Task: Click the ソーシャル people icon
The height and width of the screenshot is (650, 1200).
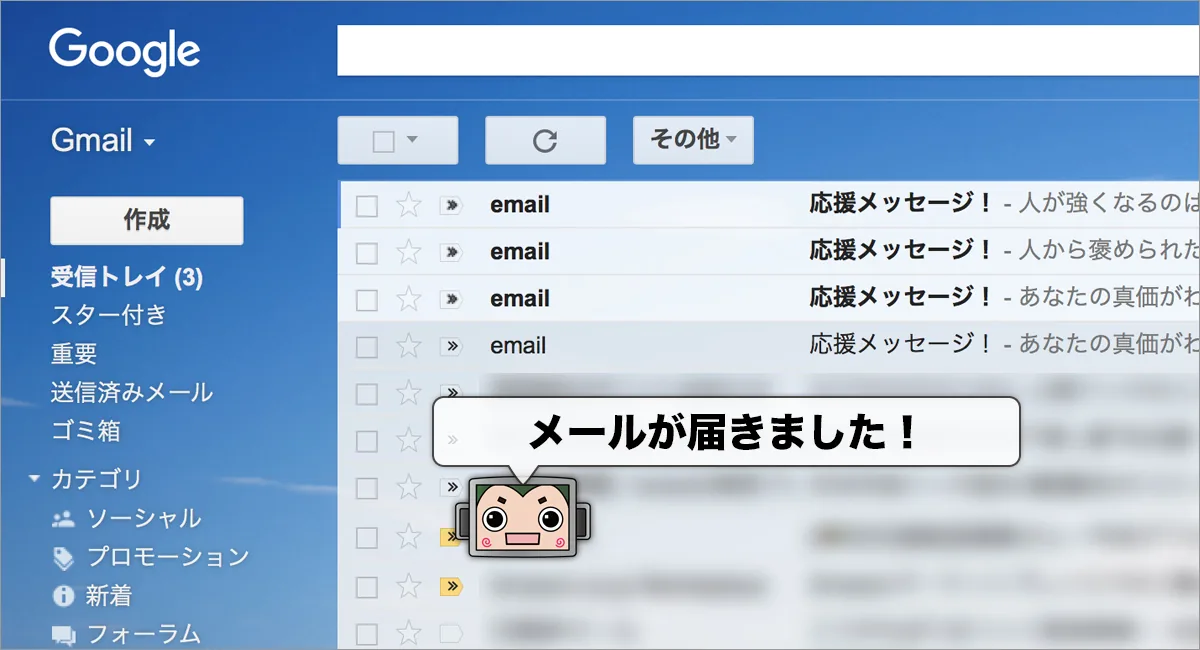Action: click(63, 519)
